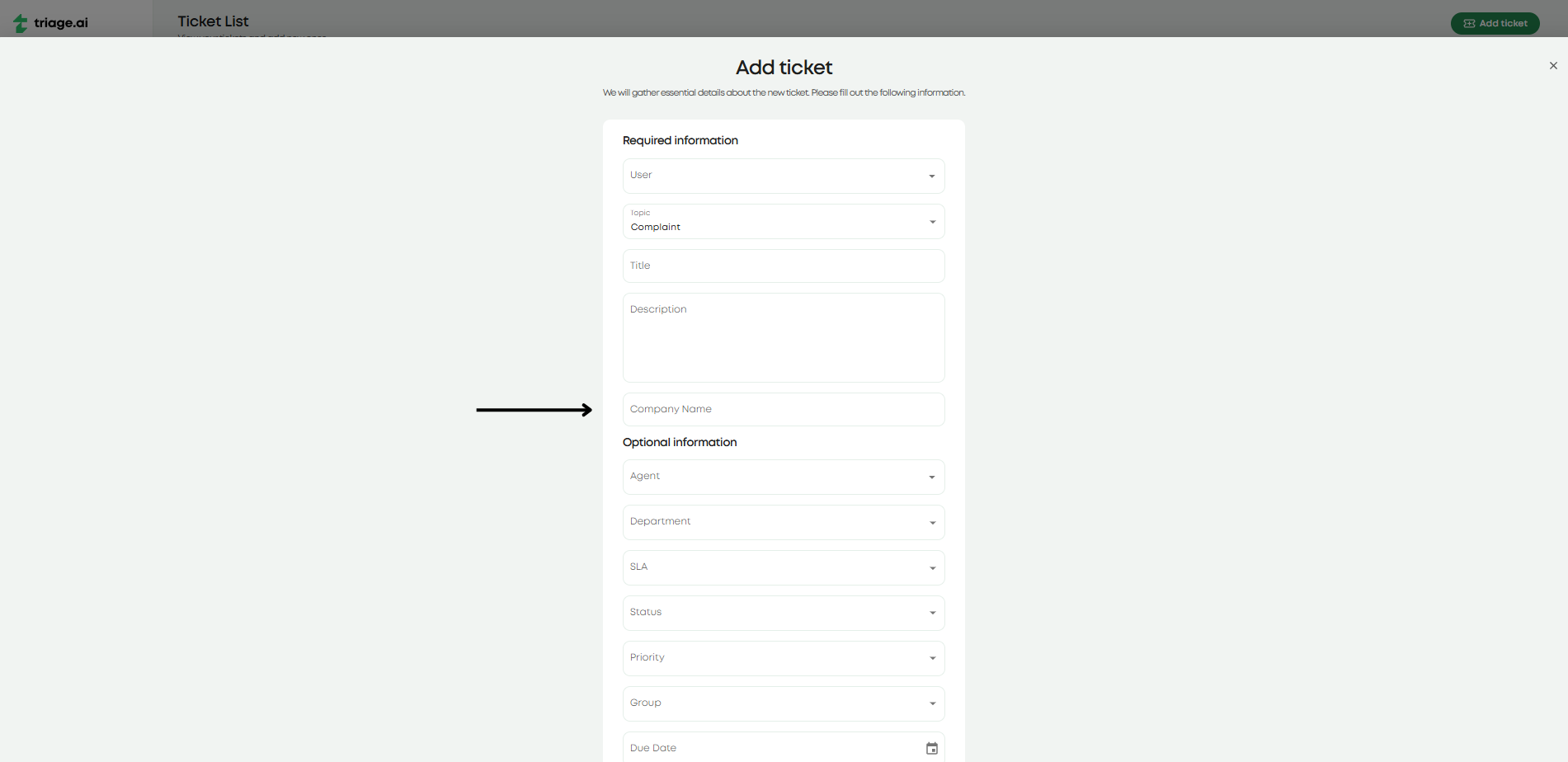The image size is (1568, 762).
Task: Expand the Group selector
Action: (931, 703)
